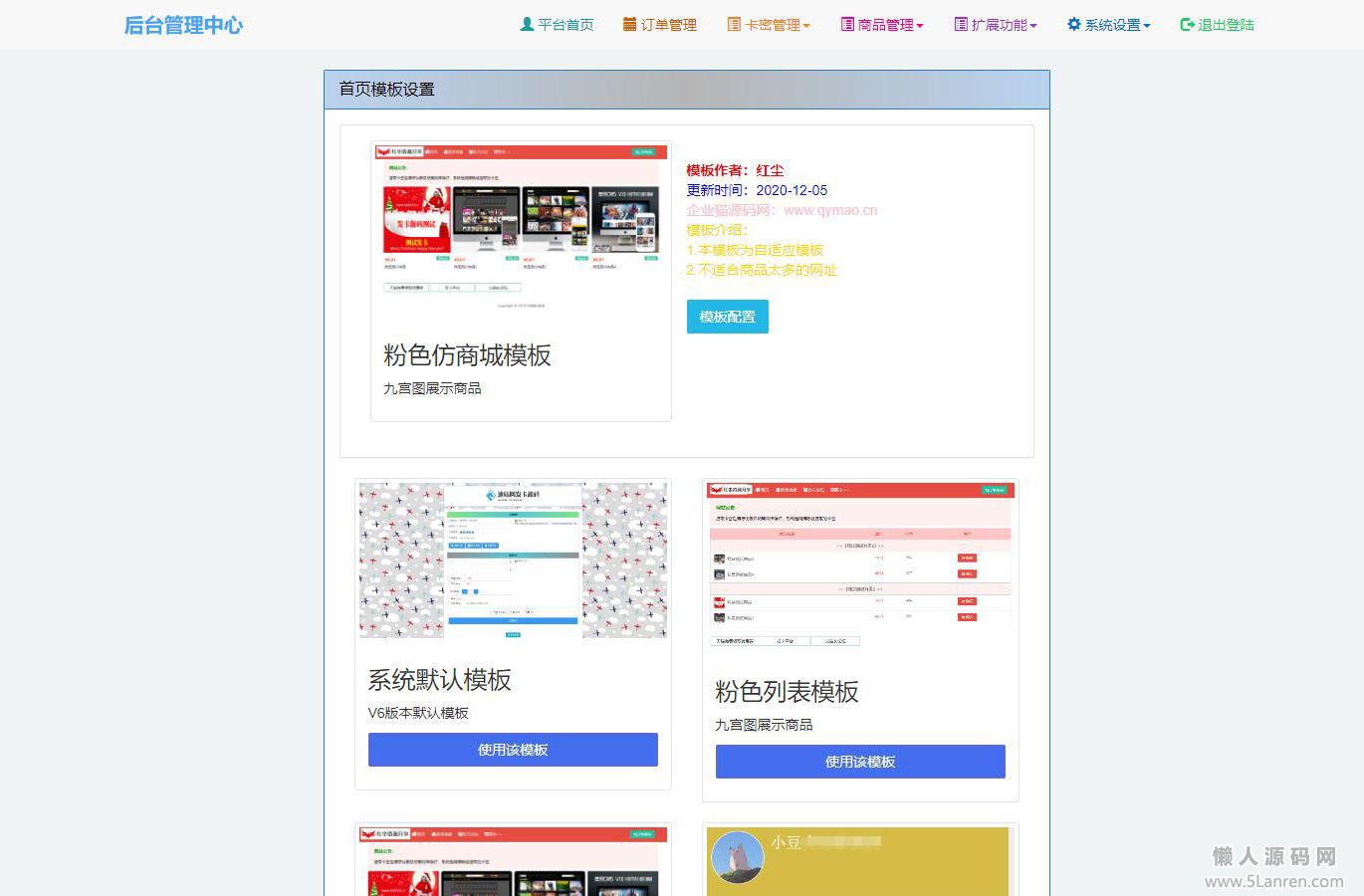Click the sign-out icon beside 退出登陆
This screenshot has width=1364, height=896.
pos(1187,25)
